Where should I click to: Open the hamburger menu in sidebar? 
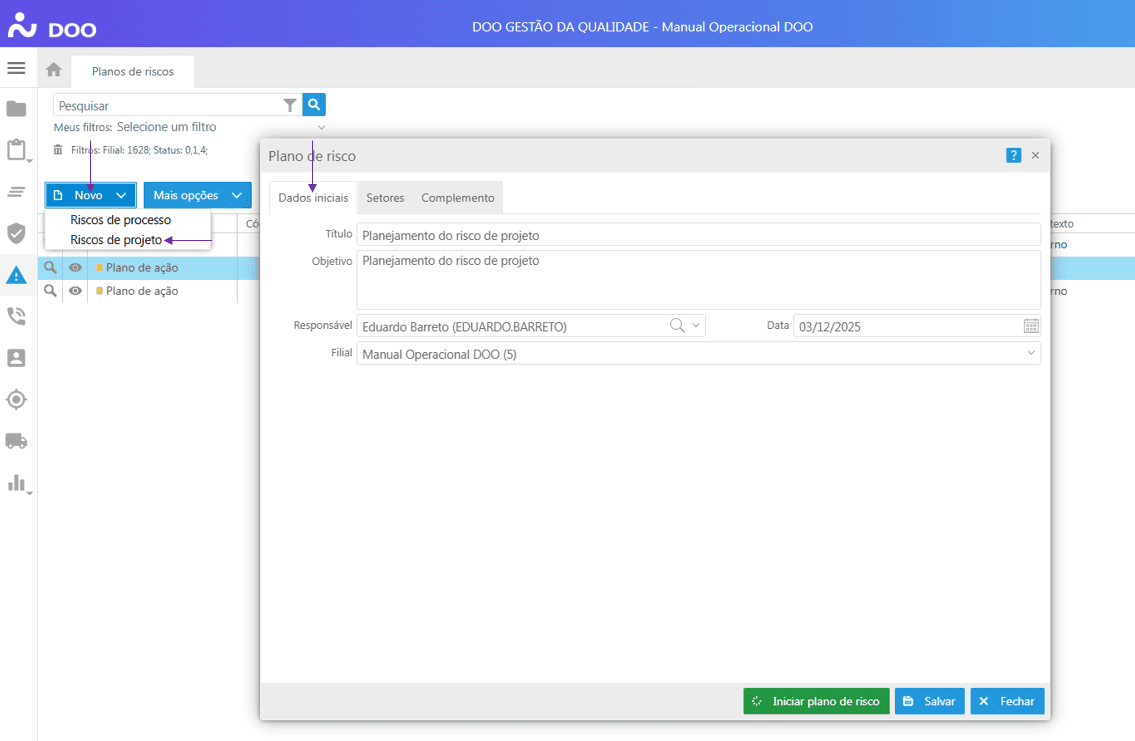point(16,68)
